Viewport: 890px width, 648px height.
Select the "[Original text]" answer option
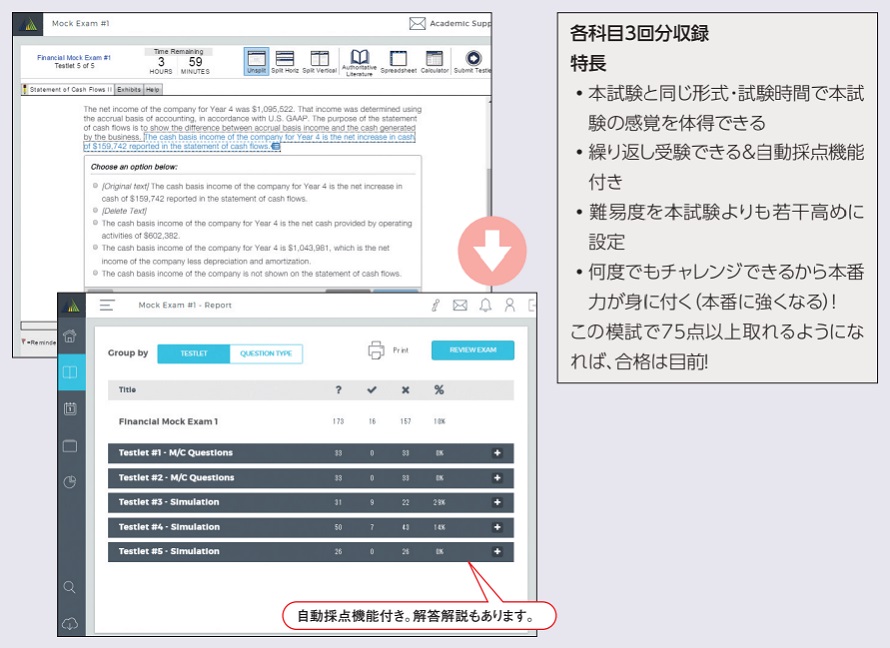[x=96, y=186]
